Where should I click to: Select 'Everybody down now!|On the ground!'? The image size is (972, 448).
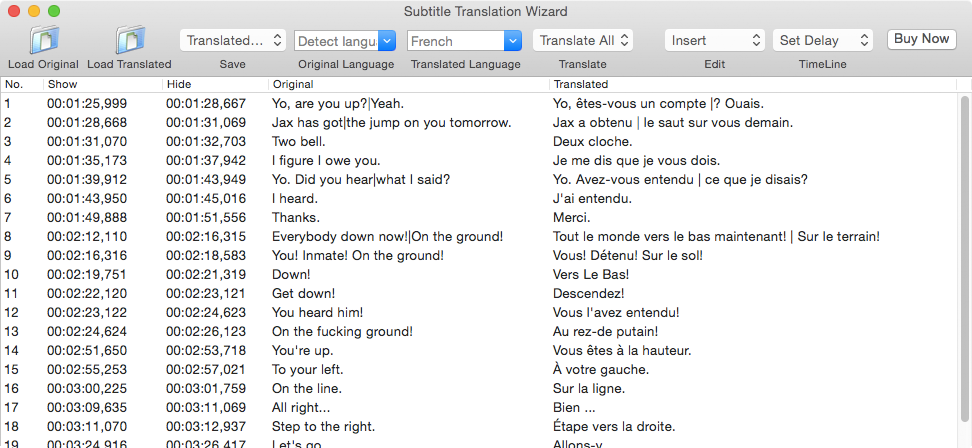coord(387,237)
